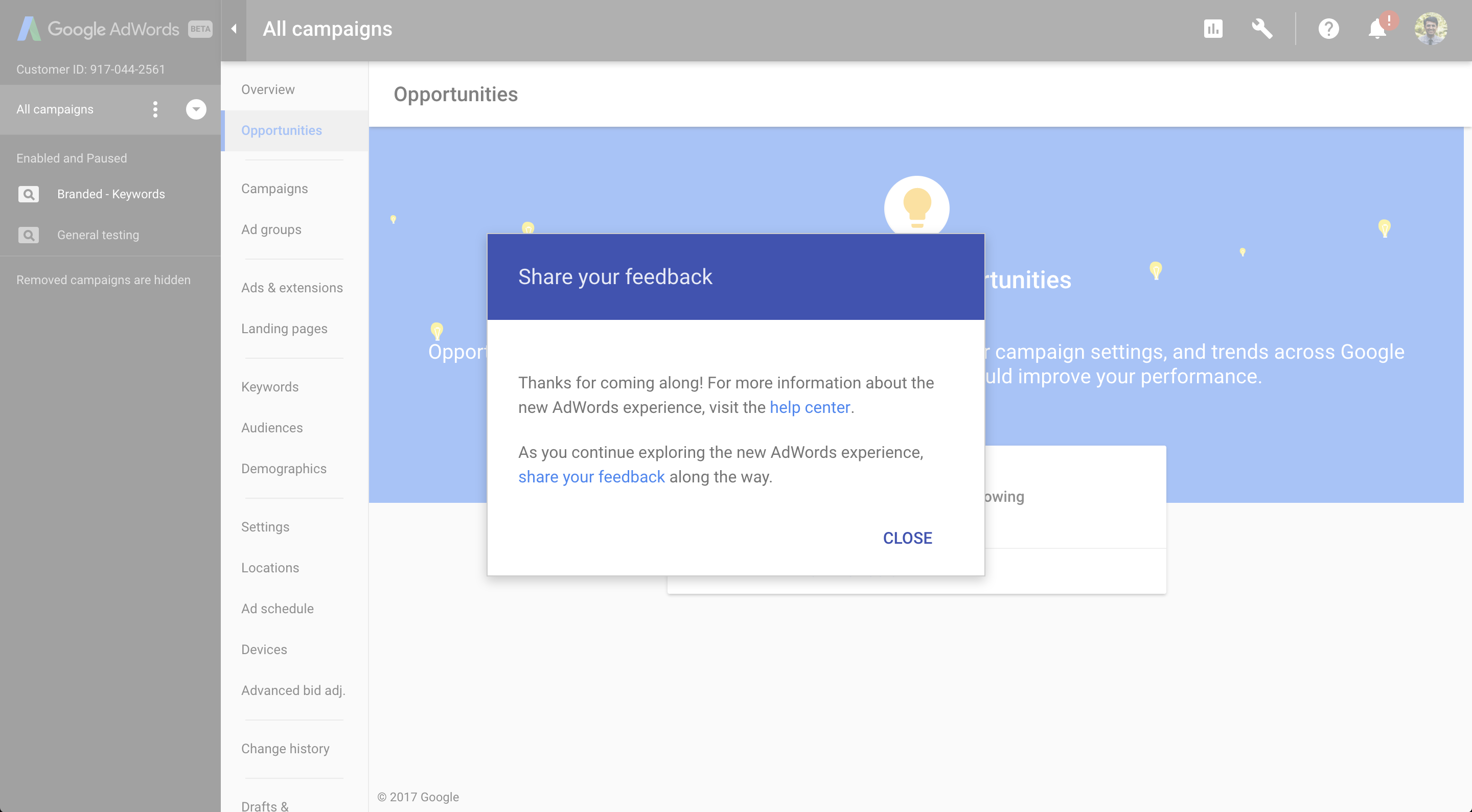View notifications bell icon

1378,29
